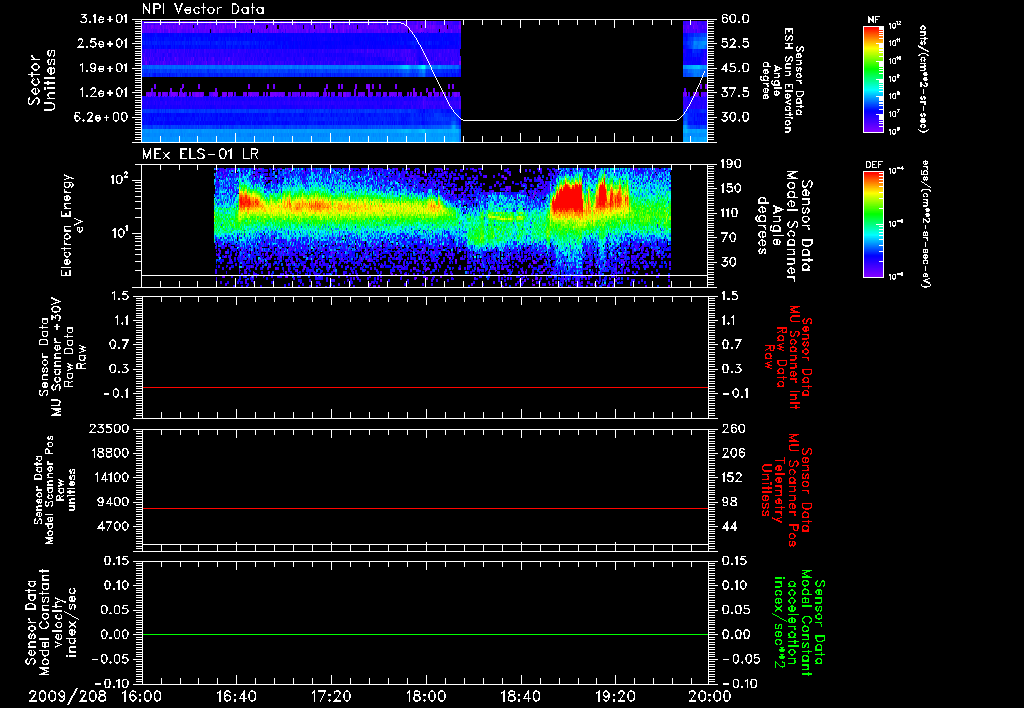Click the 16:00 time axis label
The width and height of the screenshot is (1024, 708).
pos(142,696)
